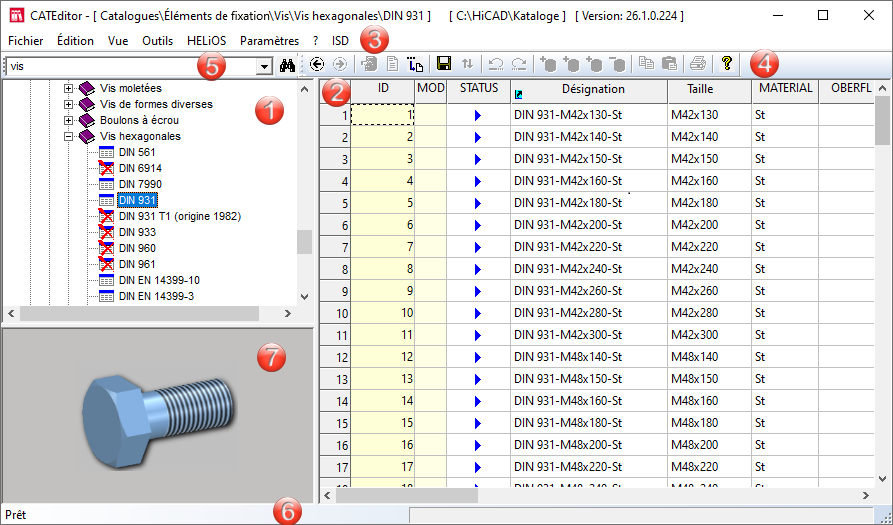Click the save floppy disk icon
The height and width of the screenshot is (525, 893).
coord(444,64)
